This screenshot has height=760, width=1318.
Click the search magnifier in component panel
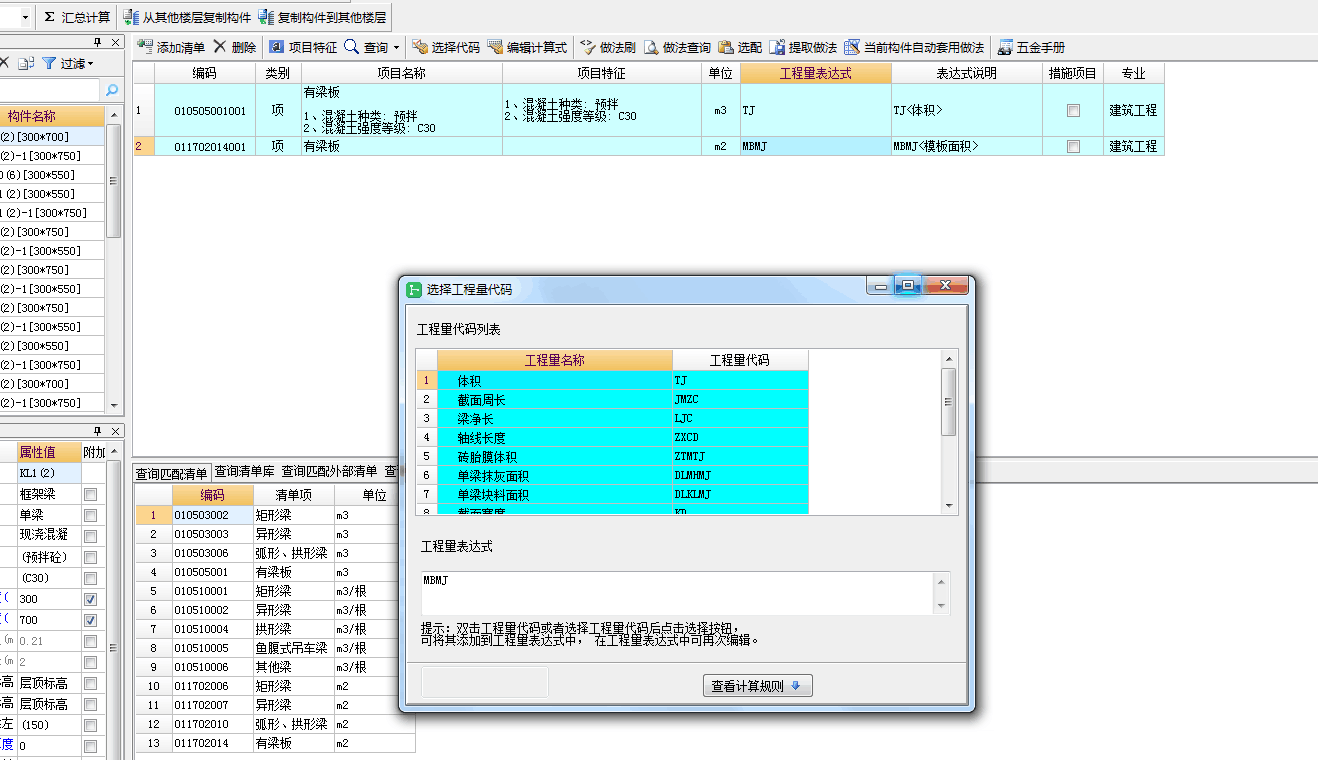tap(112, 90)
